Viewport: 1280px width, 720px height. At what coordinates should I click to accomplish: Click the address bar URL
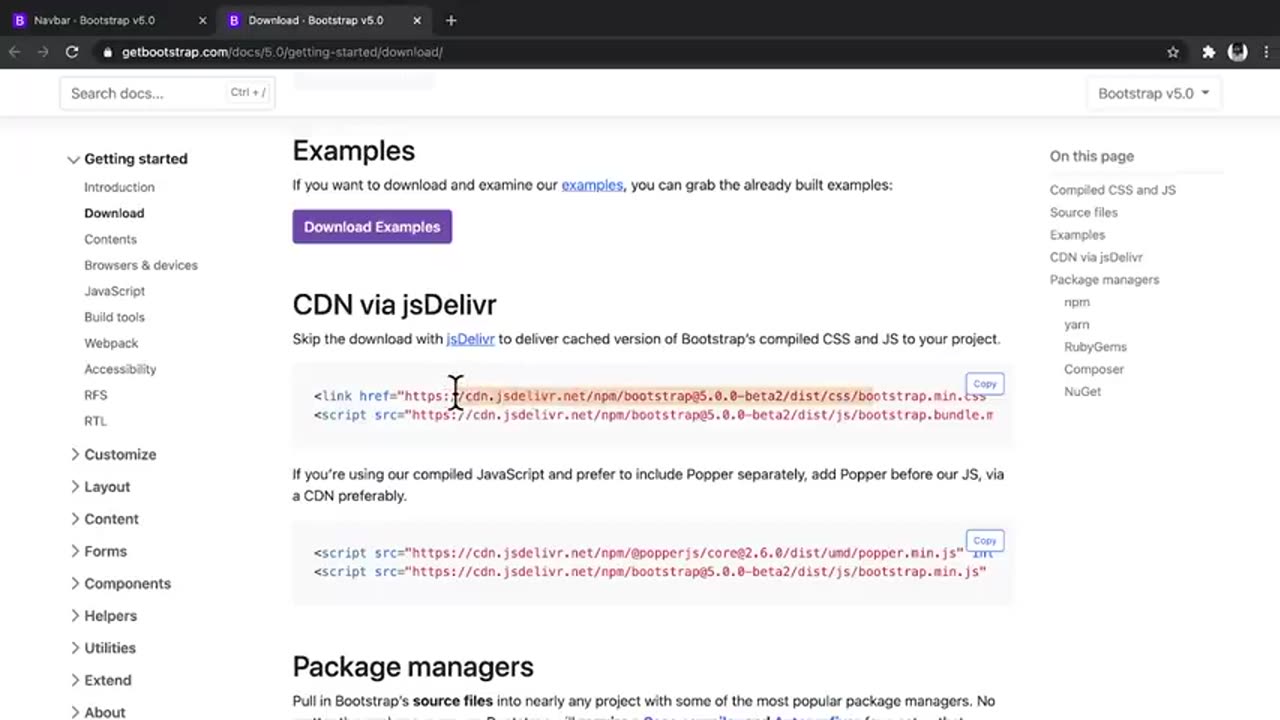tap(282, 52)
